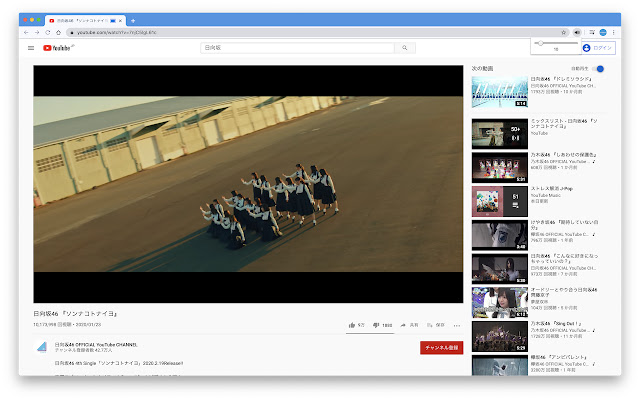Screen dimensions: 640x400
Task: Open the Chrome profile avatar
Action: (603, 32)
